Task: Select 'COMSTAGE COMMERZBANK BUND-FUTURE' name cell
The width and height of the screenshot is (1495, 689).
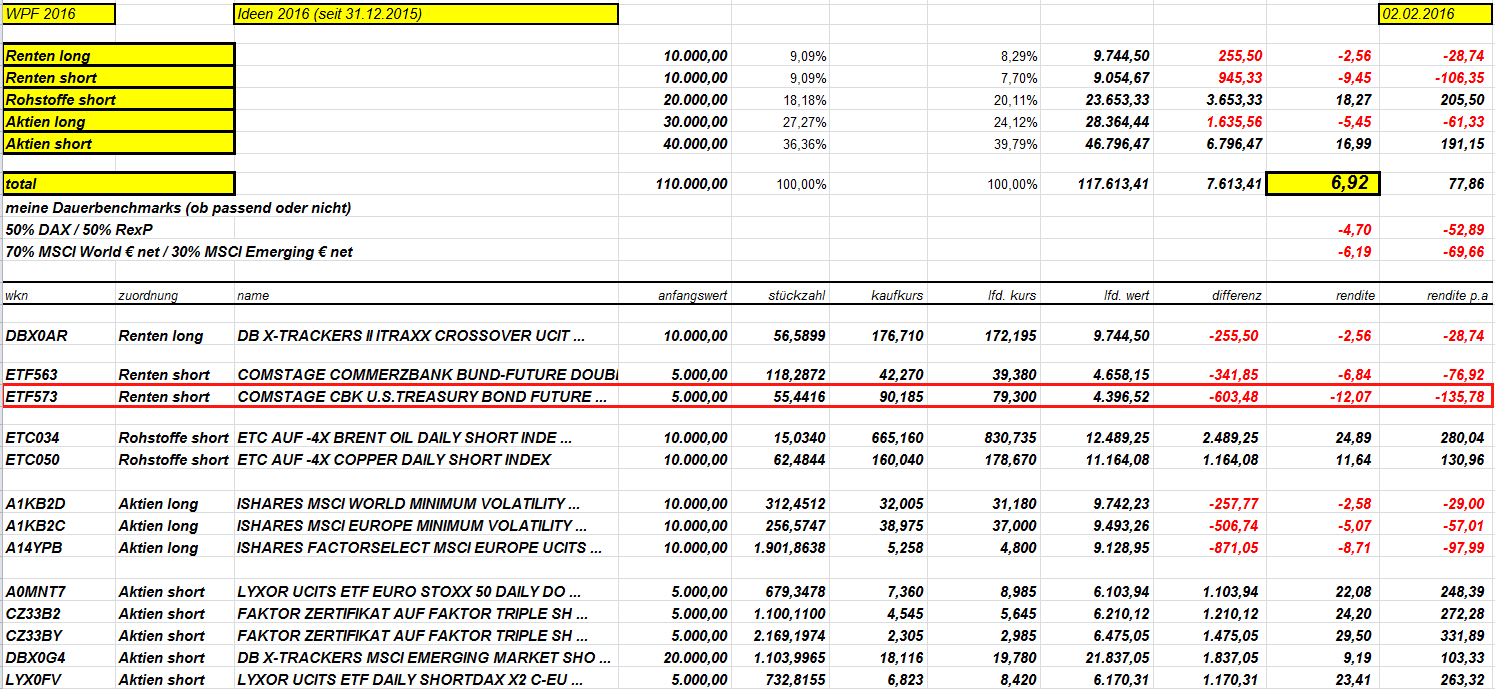Action: pyautogui.click(x=427, y=374)
